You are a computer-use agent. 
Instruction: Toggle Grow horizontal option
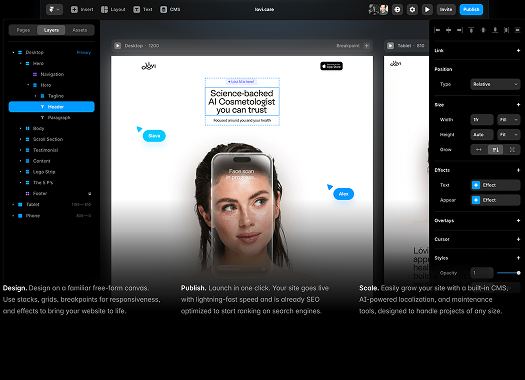479,150
